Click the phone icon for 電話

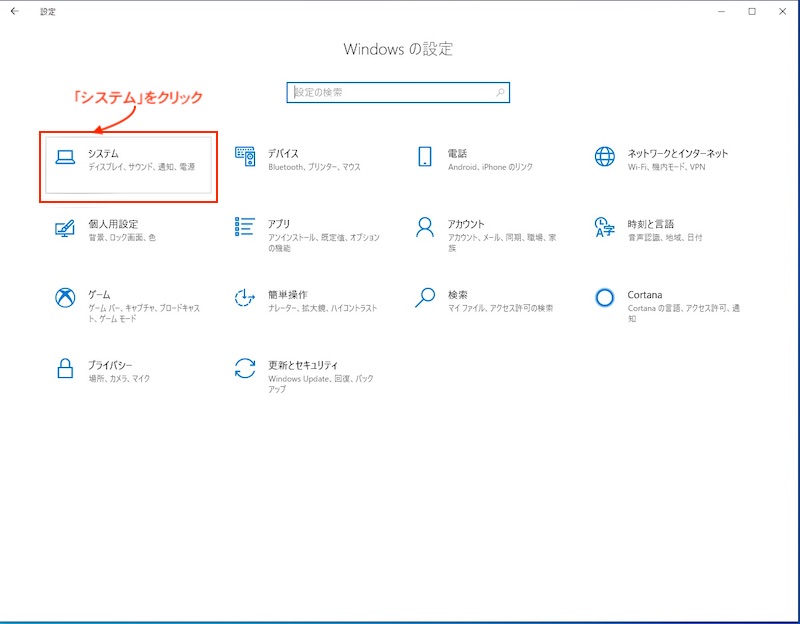[424, 157]
